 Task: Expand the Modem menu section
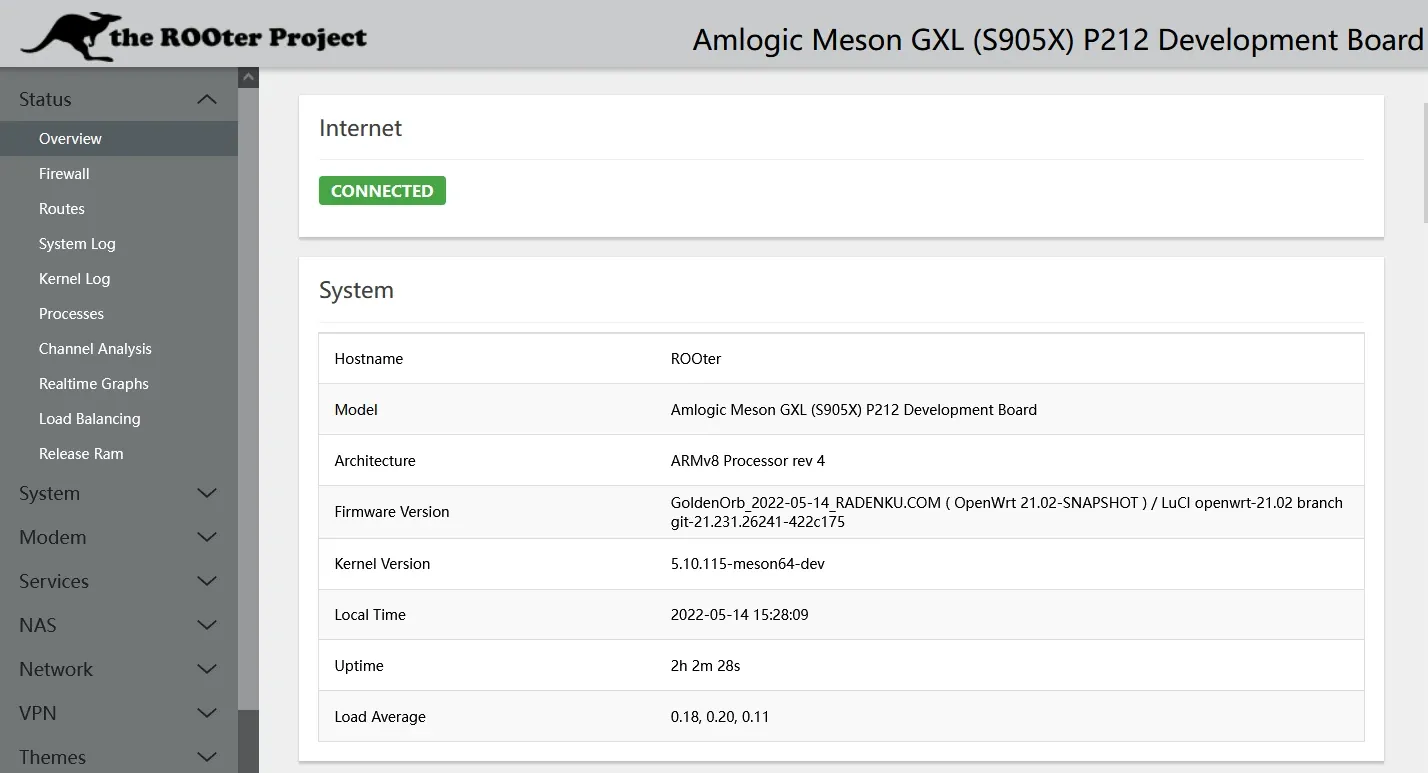[x=118, y=537]
